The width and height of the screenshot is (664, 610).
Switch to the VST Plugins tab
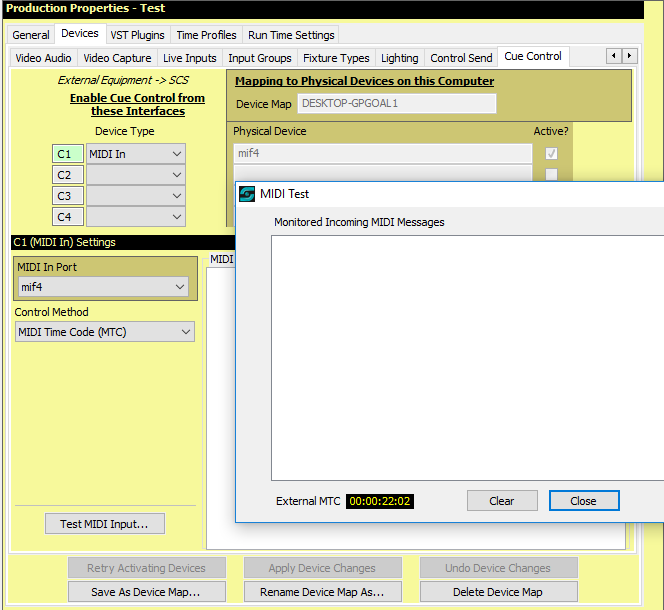pyautogui.click(x=138, y=35)
